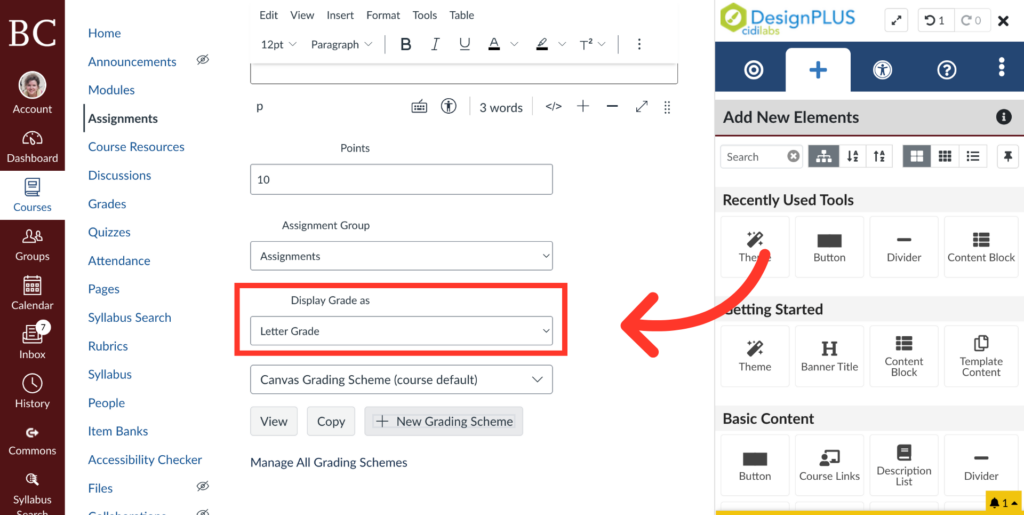Open the toolbar's three-dot more options
Viewport: 1024px width, 515px height.
click(x=639, y=44)
